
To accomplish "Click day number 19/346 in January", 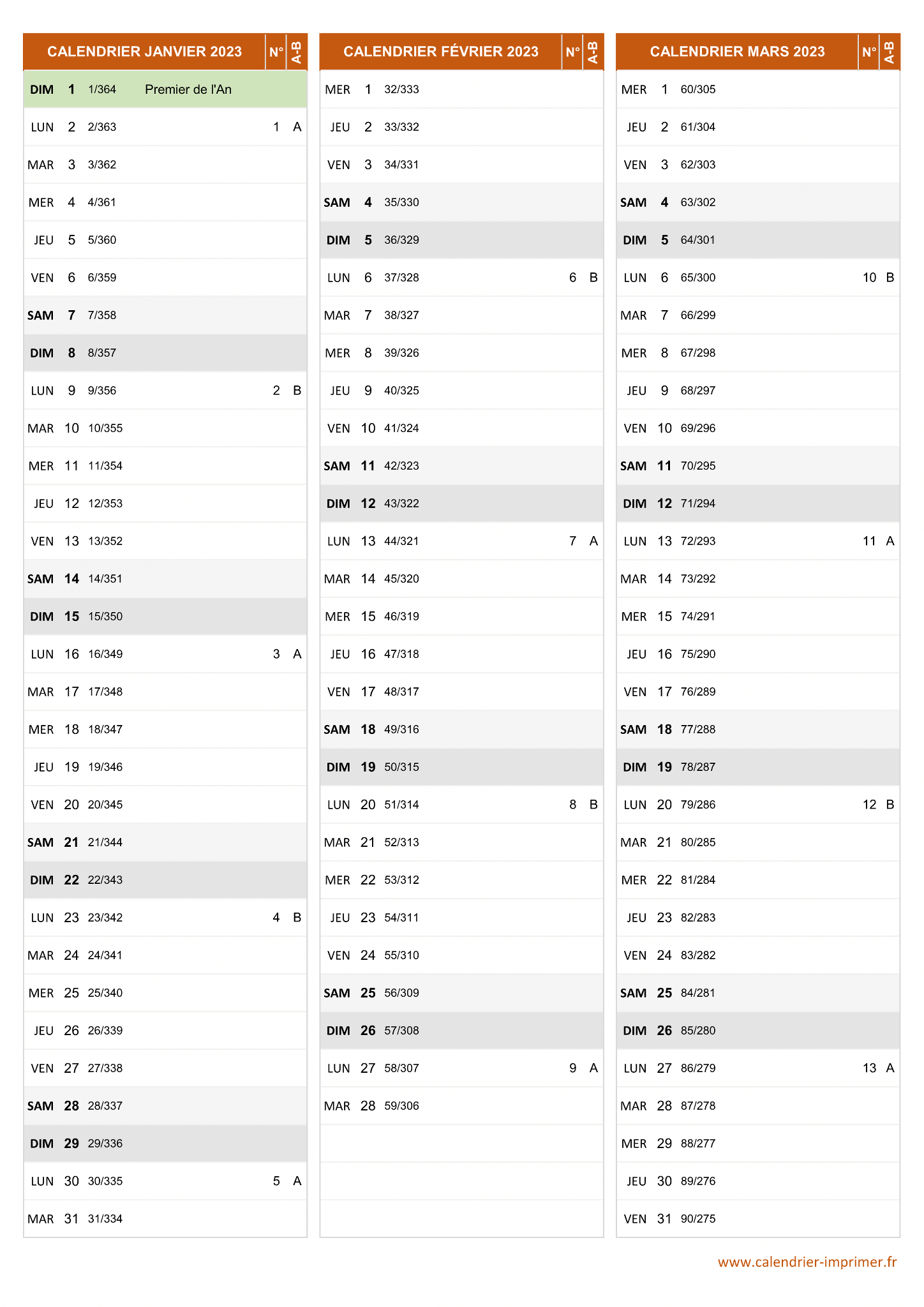I will [x=105, y=767].
